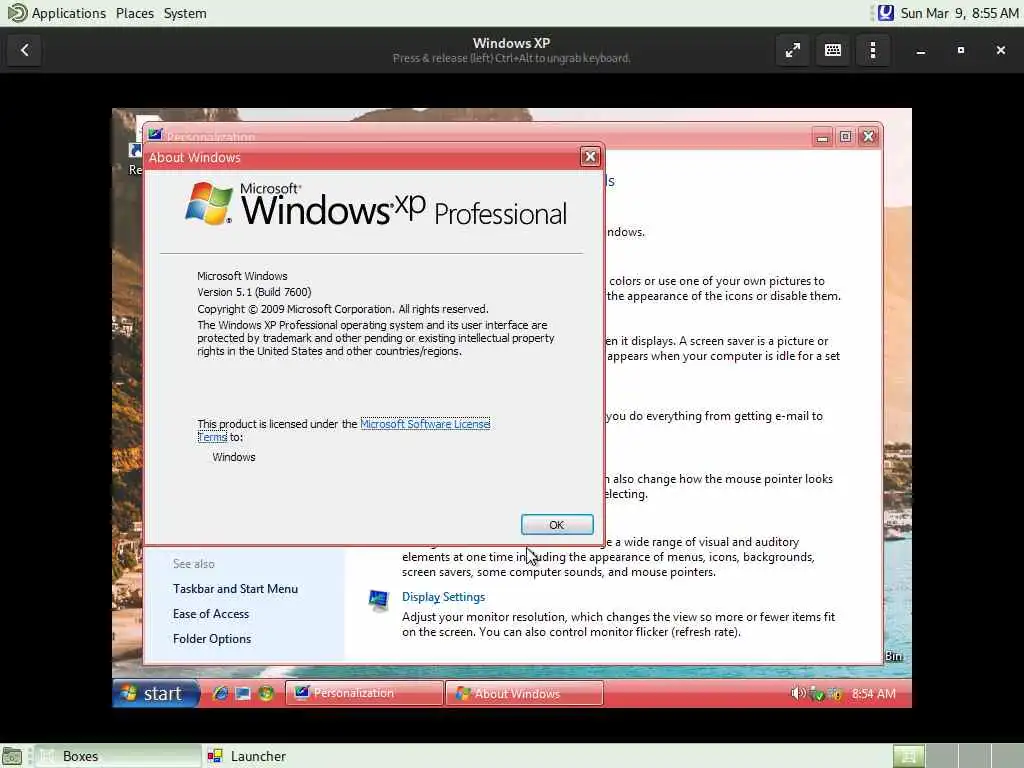Minimize the Personalization window
Viewport: 1024px width, 768px height.
(822, 136)
